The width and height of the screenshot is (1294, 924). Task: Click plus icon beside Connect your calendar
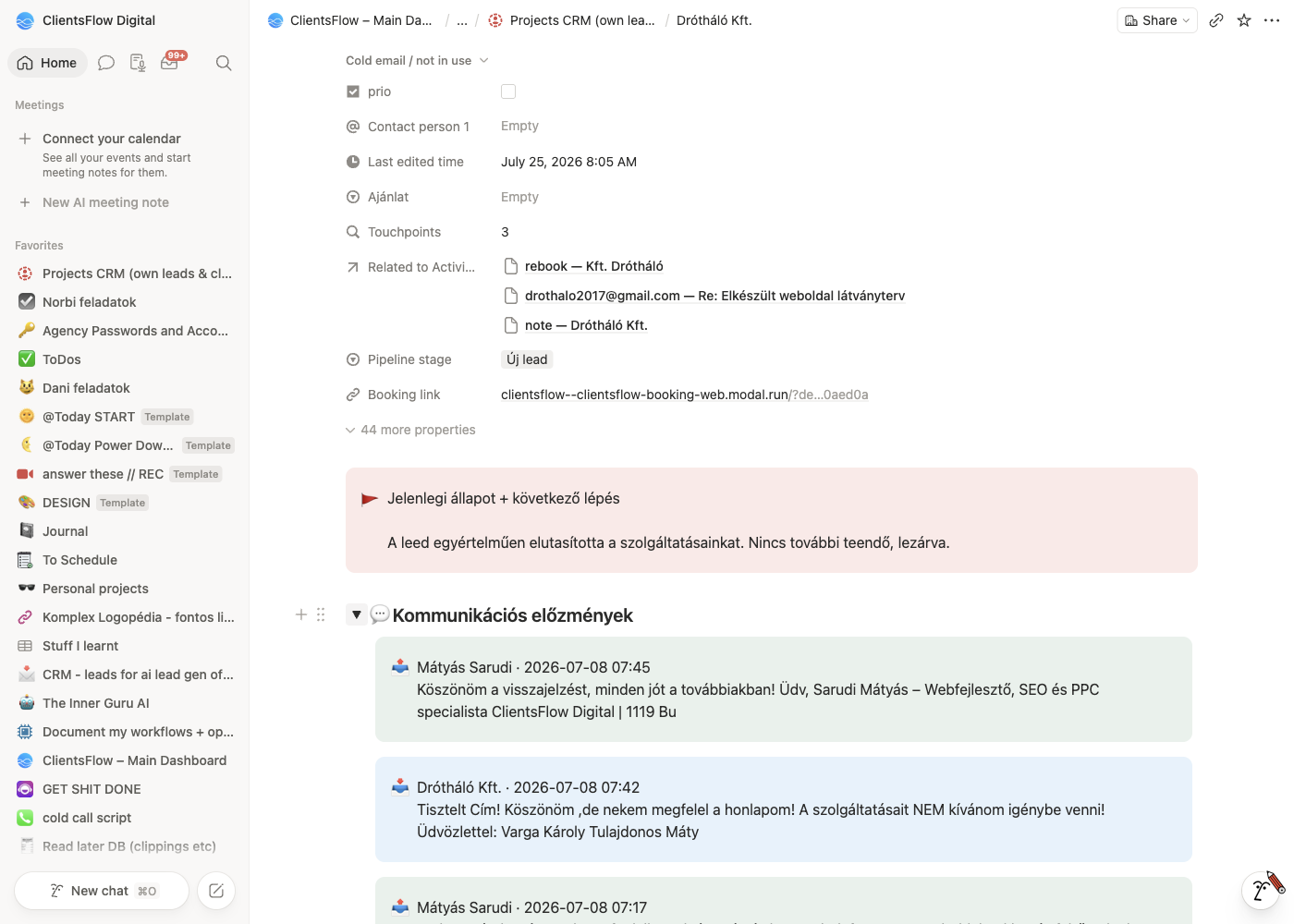click(25, 139)
